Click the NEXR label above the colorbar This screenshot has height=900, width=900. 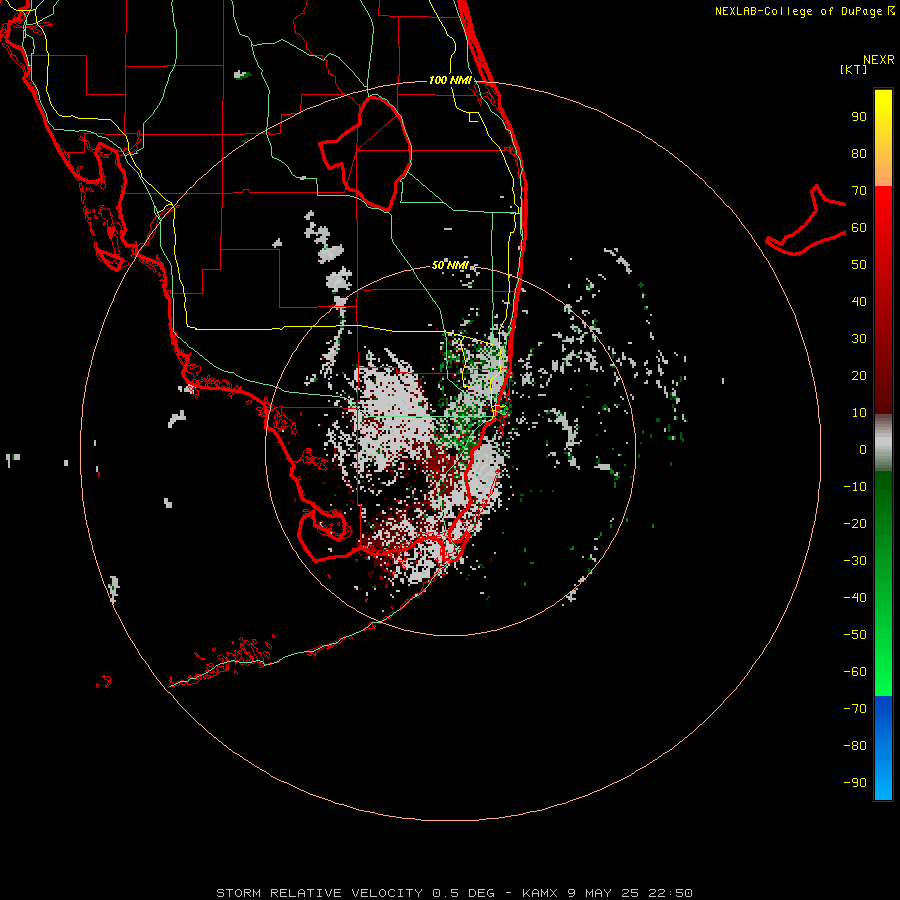click(879, 60)
